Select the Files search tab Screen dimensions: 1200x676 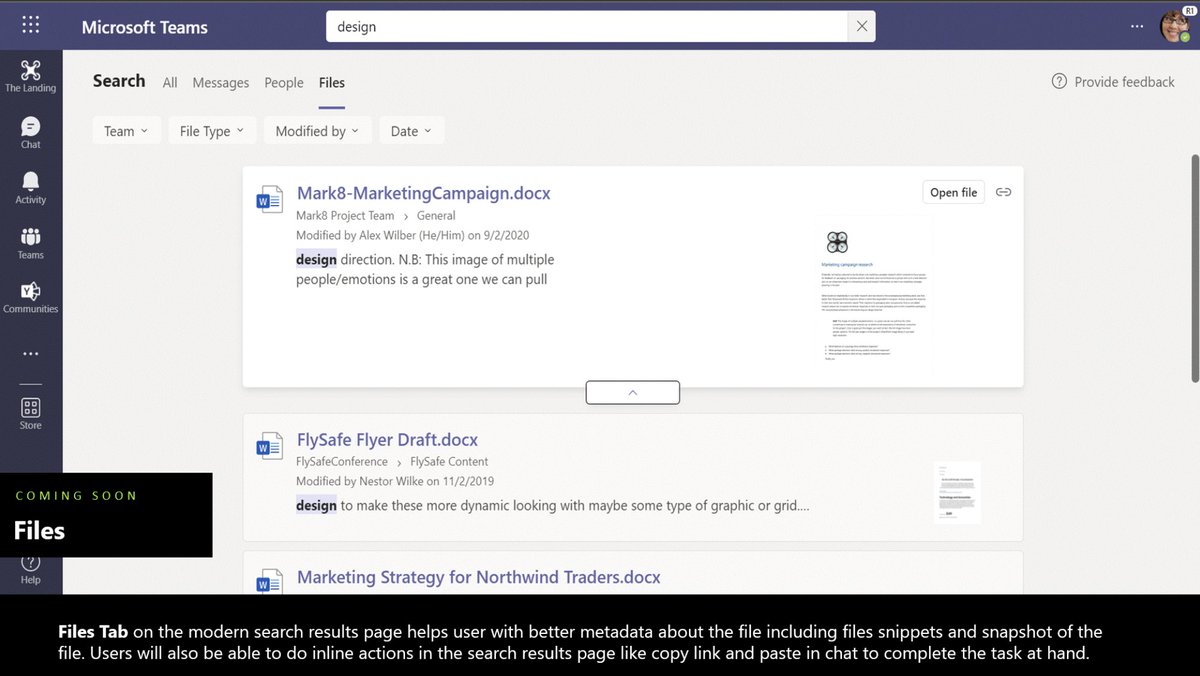coord(332,83)
